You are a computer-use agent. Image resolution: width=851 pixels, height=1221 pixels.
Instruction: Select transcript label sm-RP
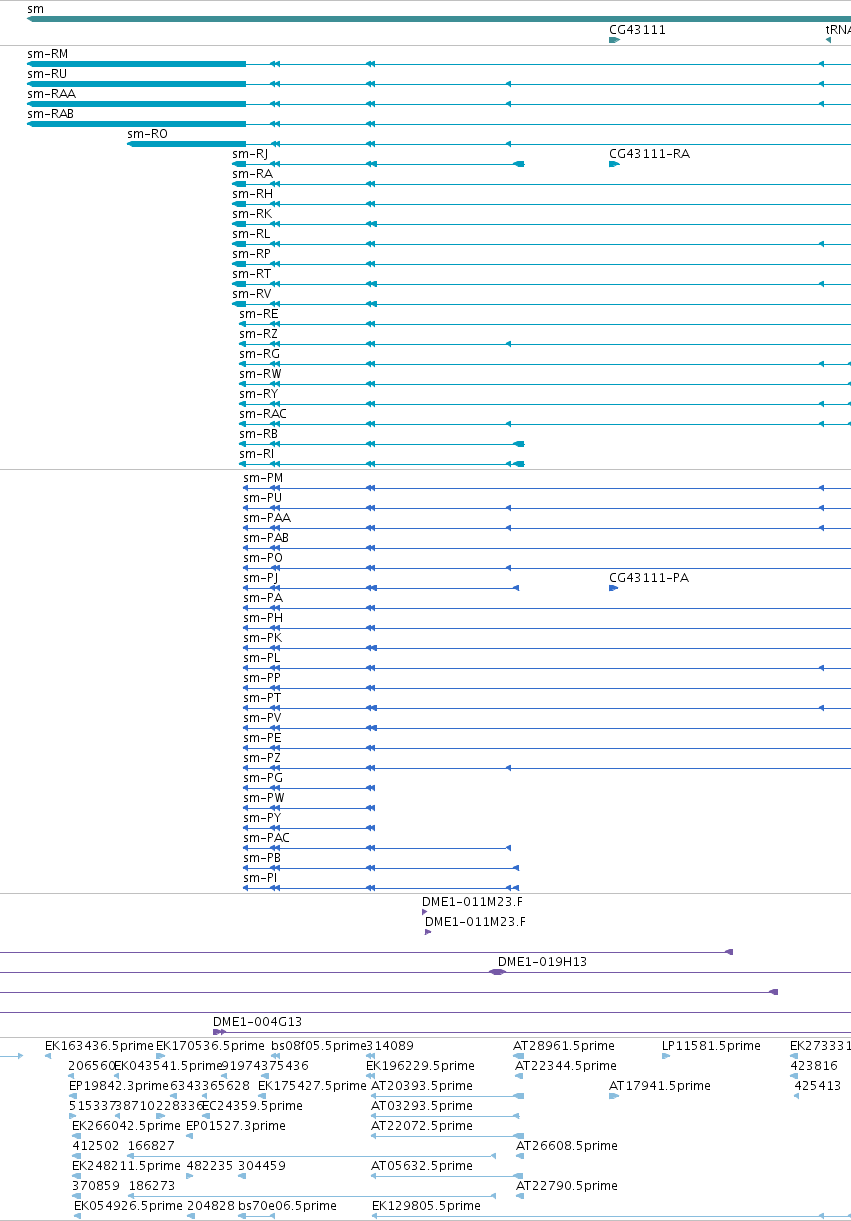click(x=251, y=254)
